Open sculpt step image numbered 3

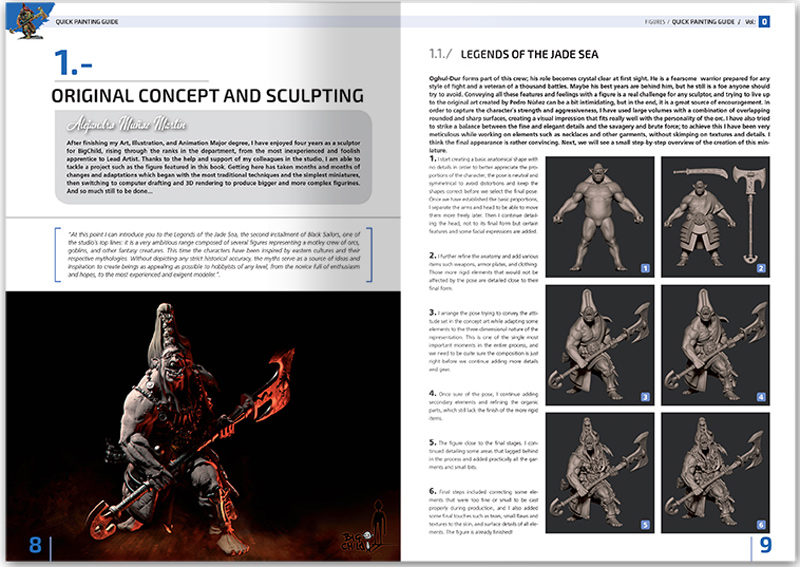click(x=599, y=345)
